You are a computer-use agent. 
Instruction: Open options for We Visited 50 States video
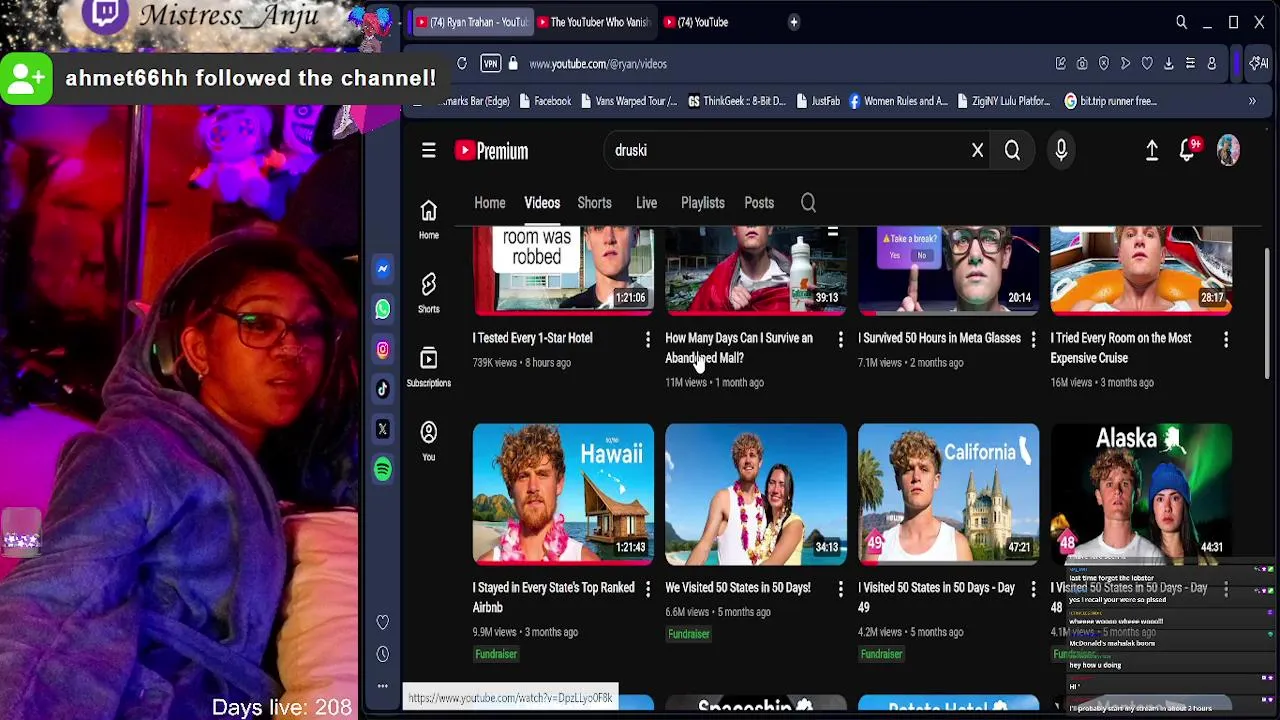840,590
